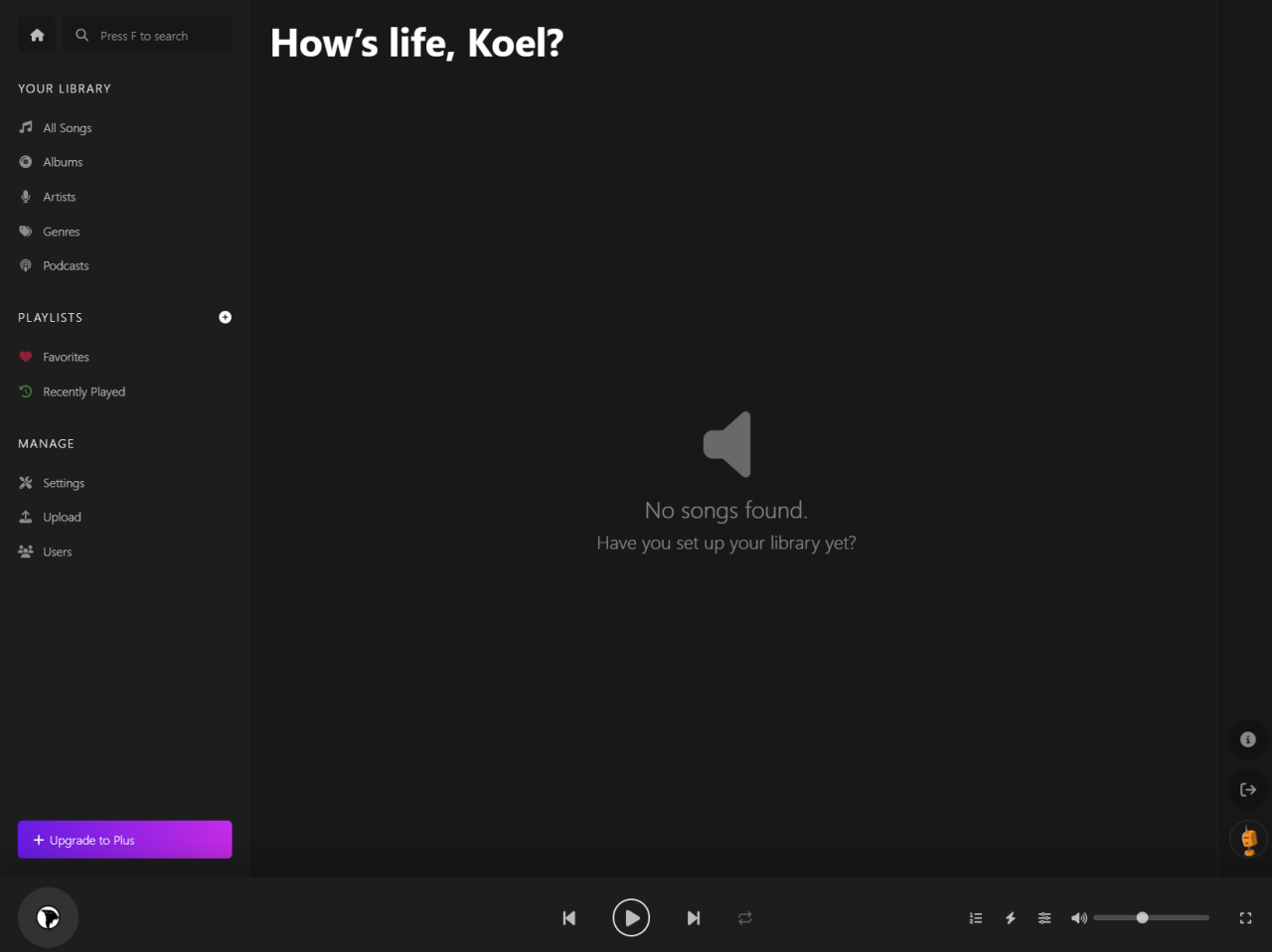Log out with the exit icon

(x=1248, y=790)
